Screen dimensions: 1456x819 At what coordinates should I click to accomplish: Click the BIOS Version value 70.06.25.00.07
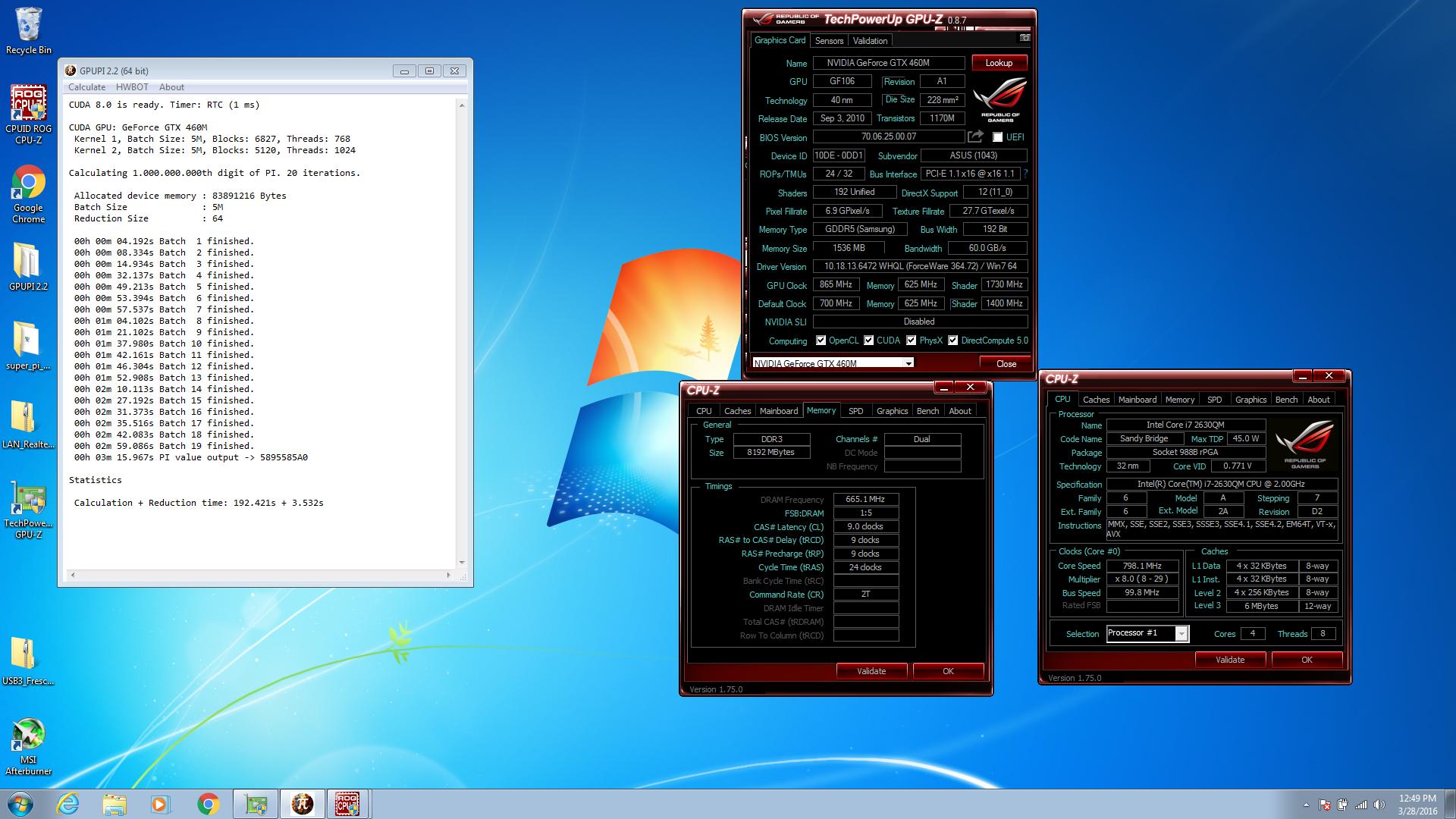[x=889, y=136]
